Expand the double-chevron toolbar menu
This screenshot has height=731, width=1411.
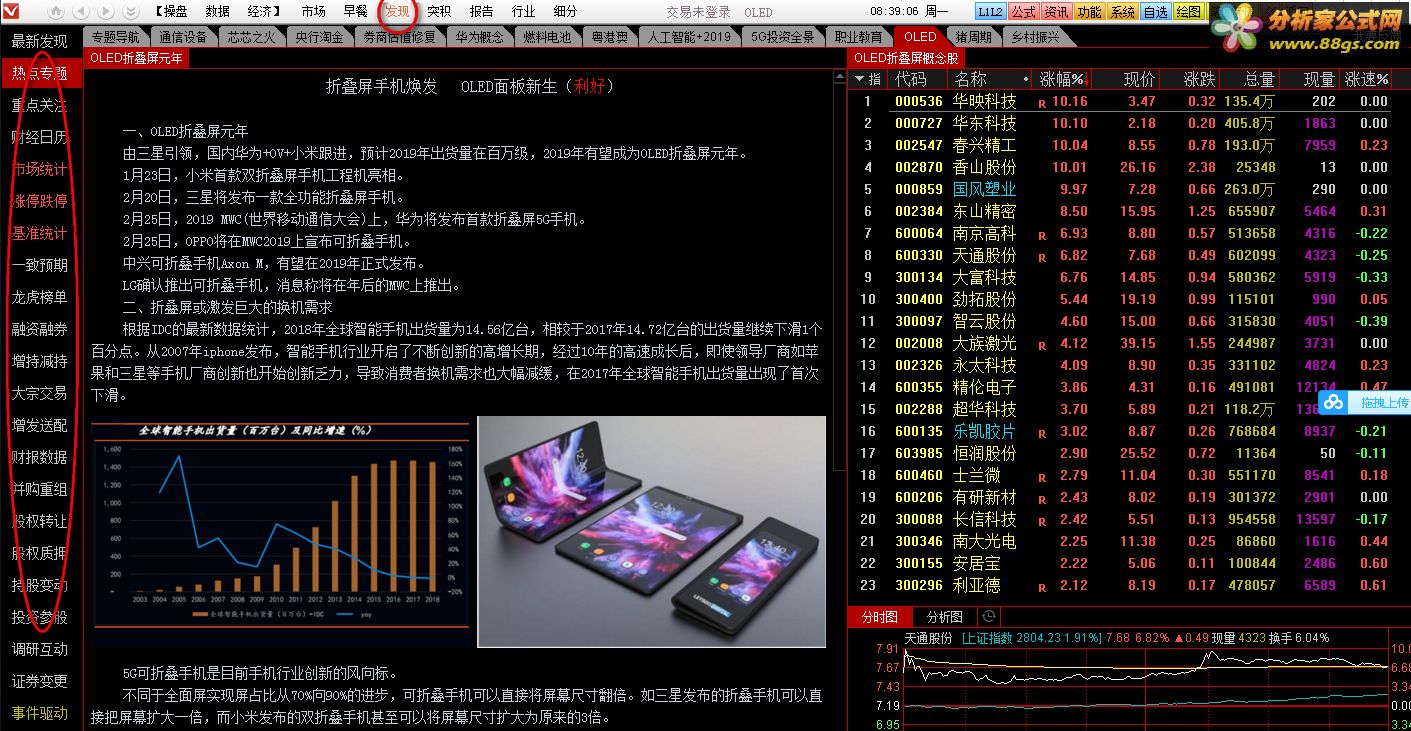coord(131,12)
